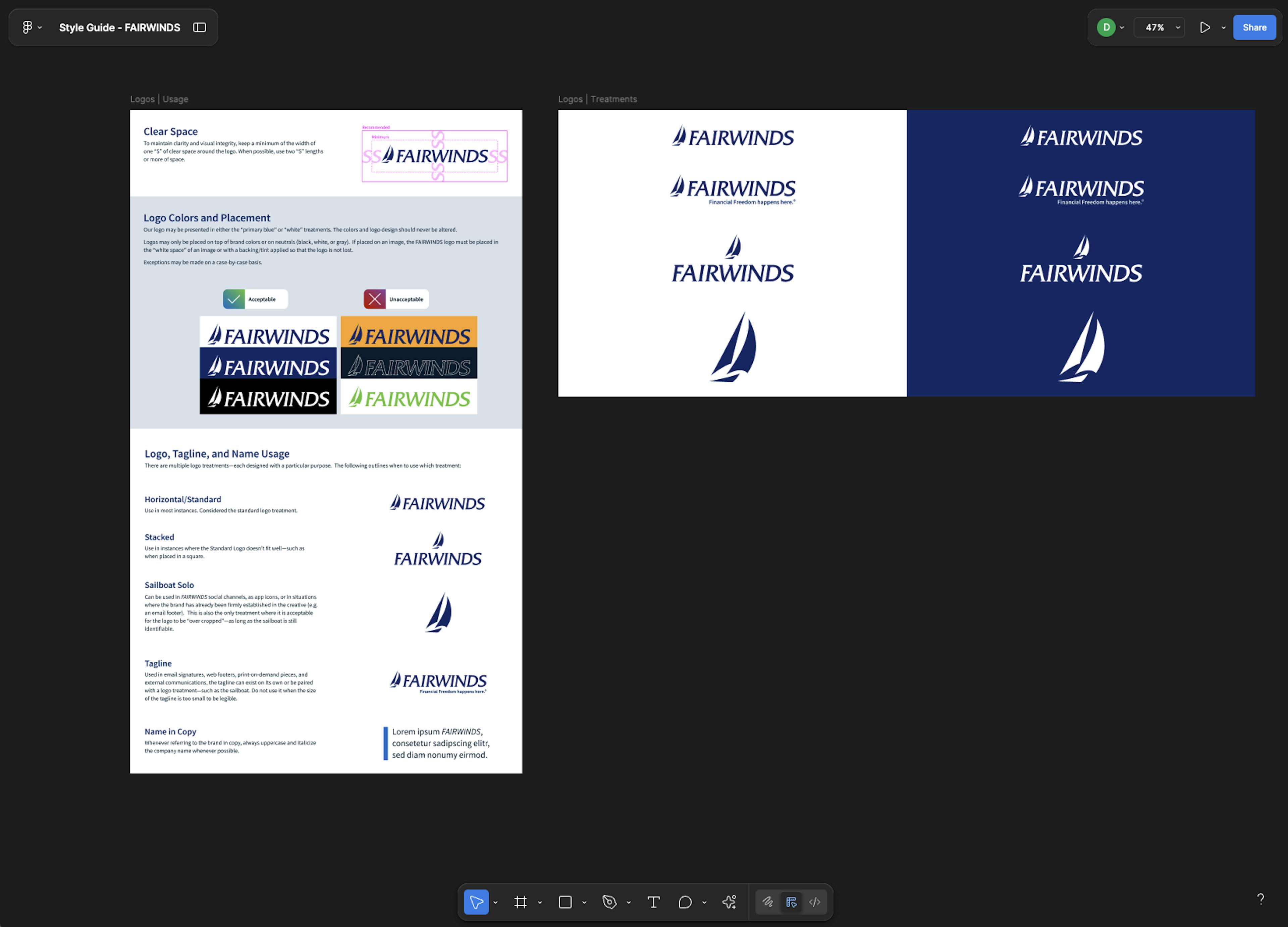
Task: Expand the Move tool options chevron
Action: (495, 903)
